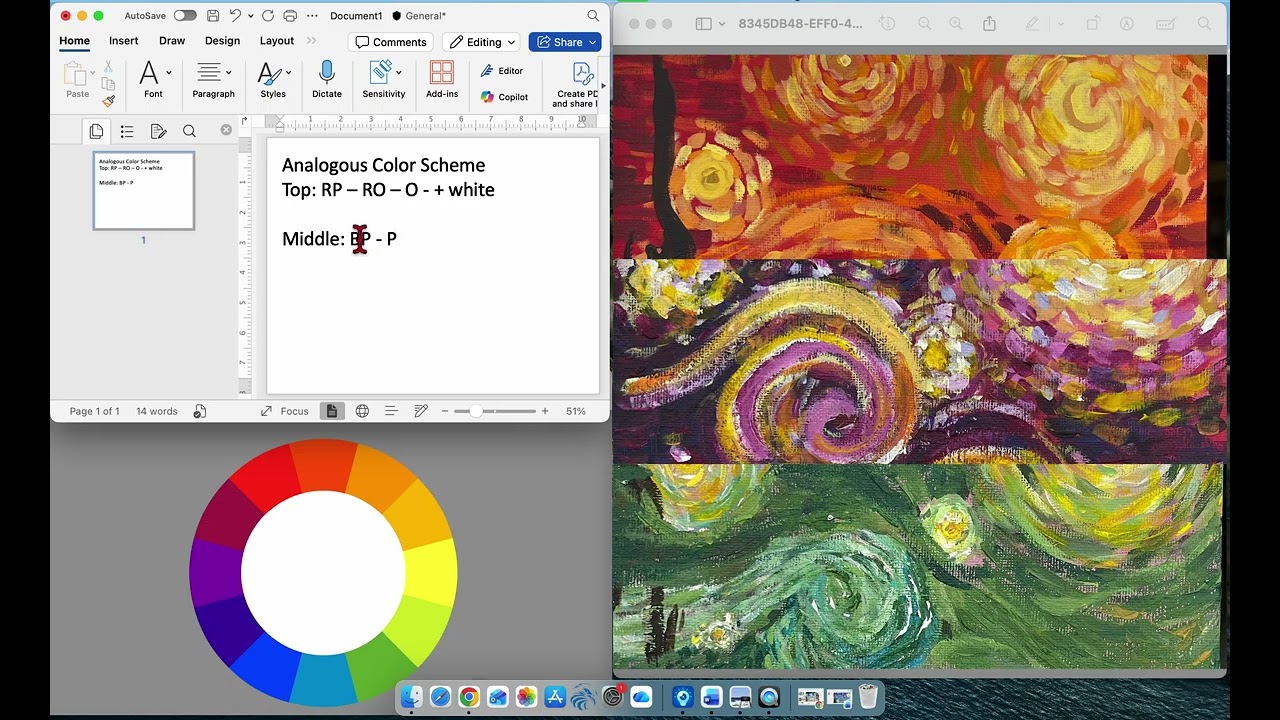Open Copilot from the ribbon
Image resolution: width=1280 pixels, height=720 pixels.
(x=504, y=97)
